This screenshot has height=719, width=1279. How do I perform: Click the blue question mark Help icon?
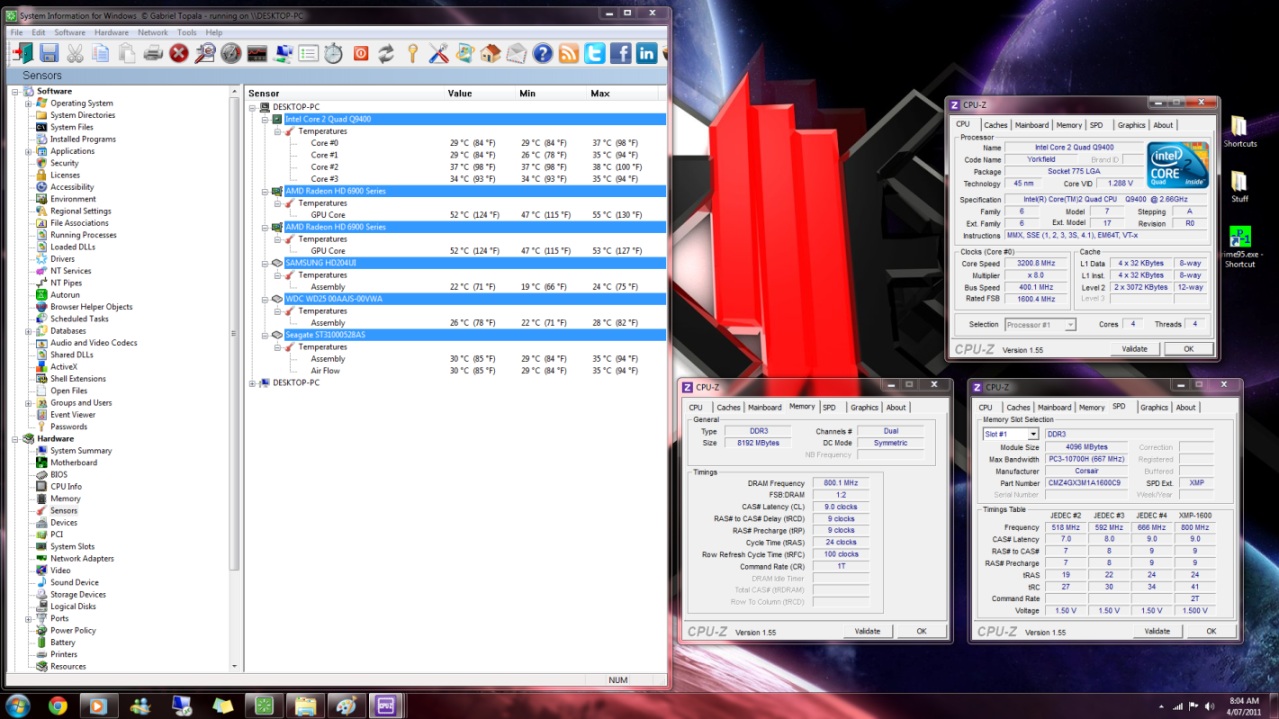click(543, 53)
